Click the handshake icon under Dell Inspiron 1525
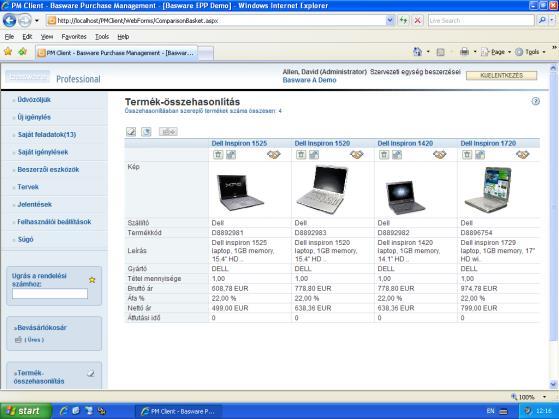Viewport: 559px width, 419px height. pos(274,154)
